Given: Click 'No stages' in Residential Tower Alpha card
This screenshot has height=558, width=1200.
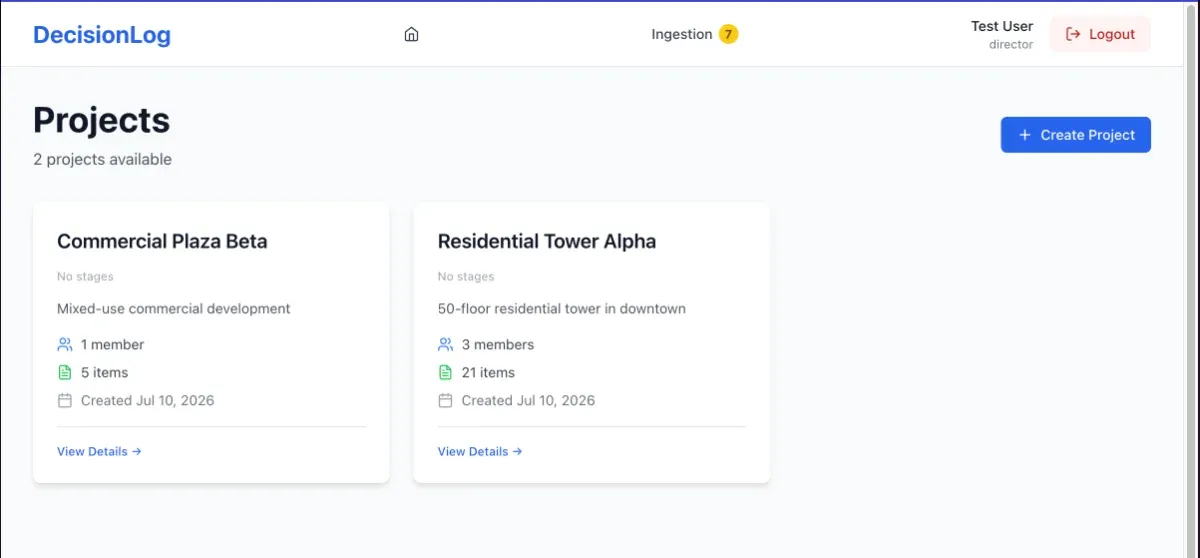Looking at the screenshot, I should (466, 276).
